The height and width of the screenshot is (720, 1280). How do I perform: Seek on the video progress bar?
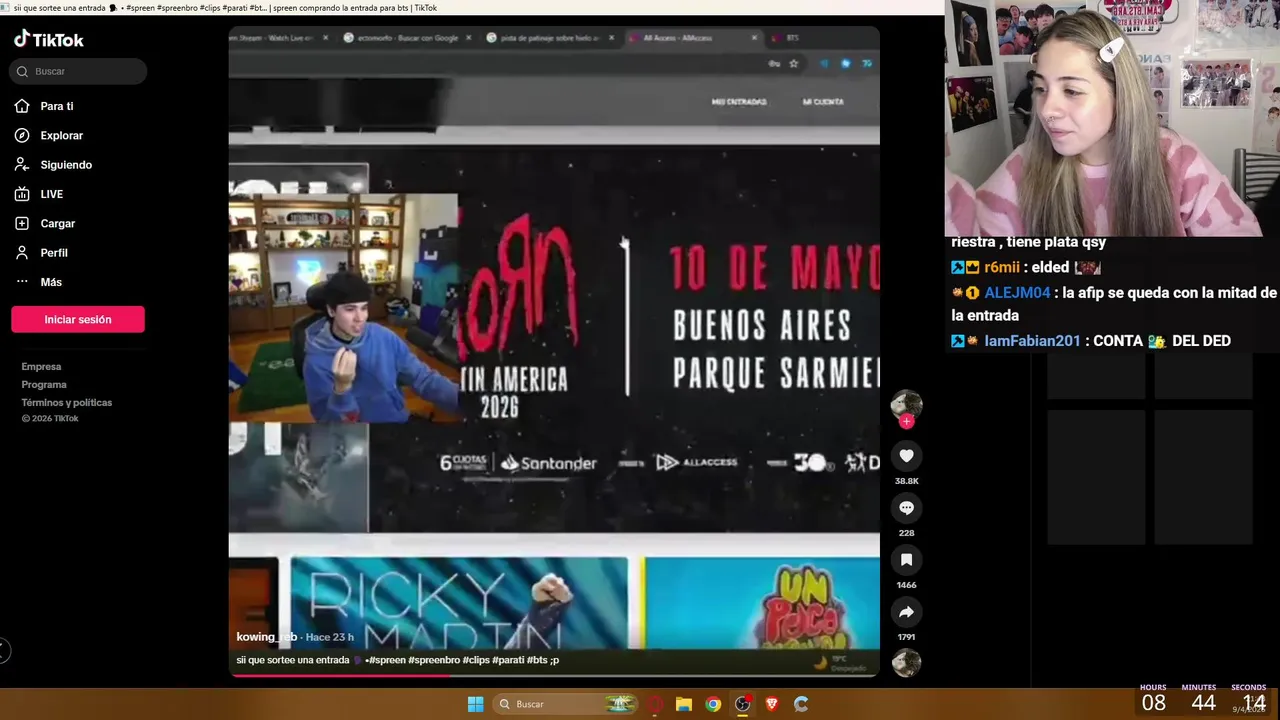(554, 675)
